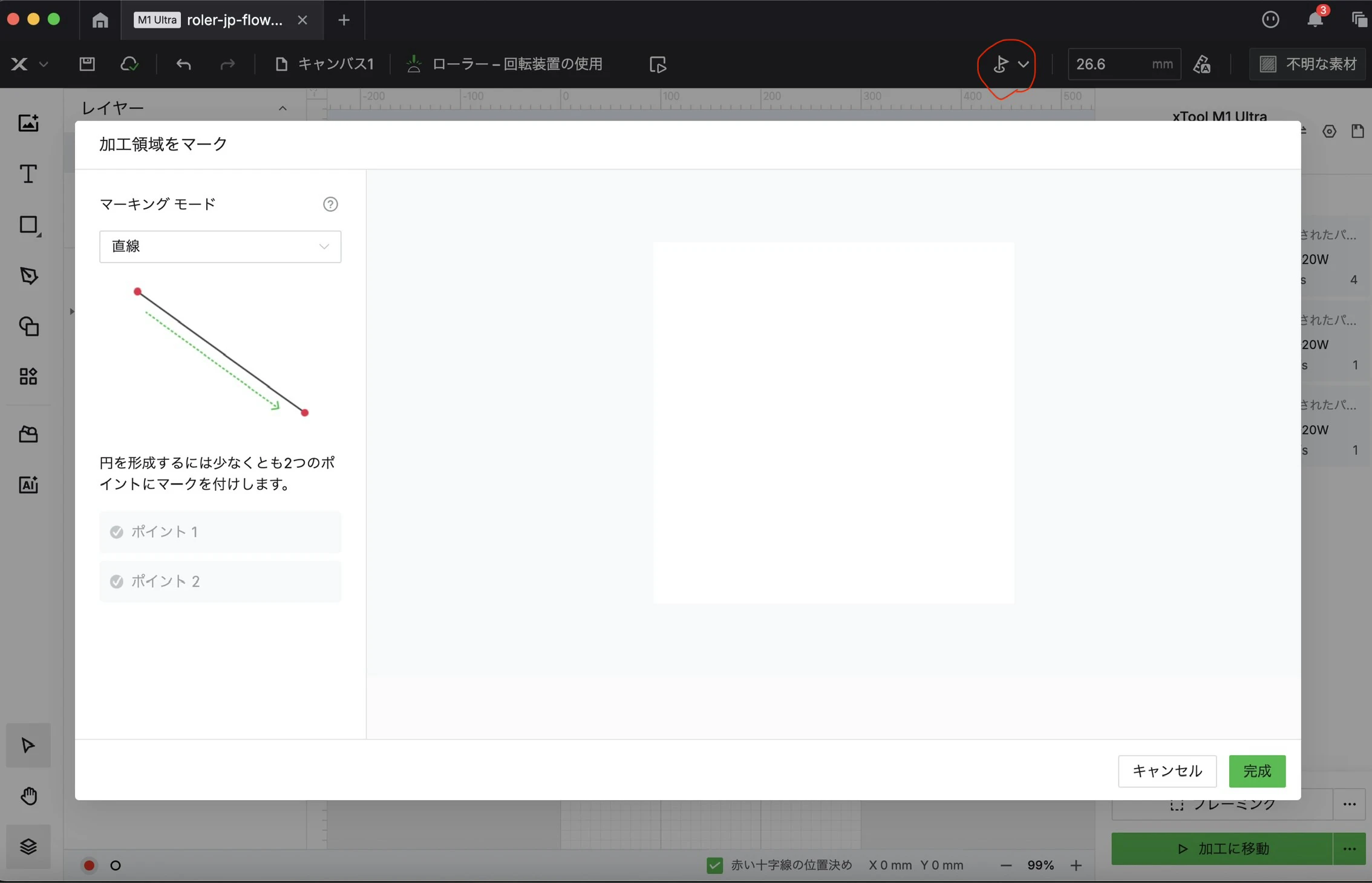Click the circular status icon beside the bell
Viewport: 1372px width, 883px height.
tap(1270, 19)
